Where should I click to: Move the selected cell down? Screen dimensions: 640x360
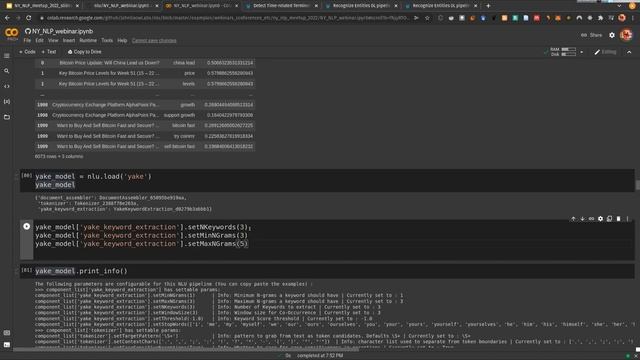tap(582, 219)
